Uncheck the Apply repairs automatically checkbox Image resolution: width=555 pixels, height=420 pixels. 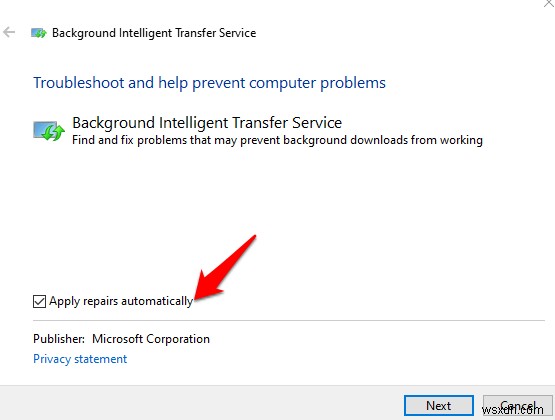click(x=39, y=301)
